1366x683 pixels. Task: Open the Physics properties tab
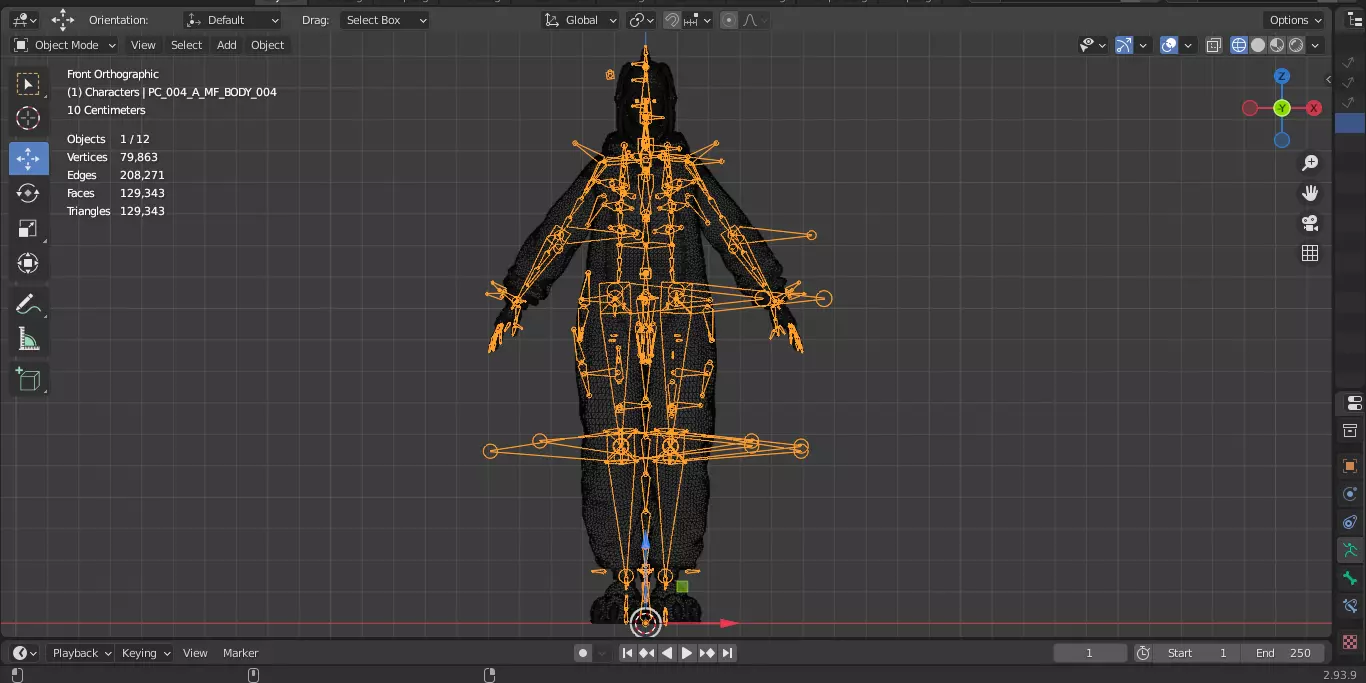[1350, 494]
